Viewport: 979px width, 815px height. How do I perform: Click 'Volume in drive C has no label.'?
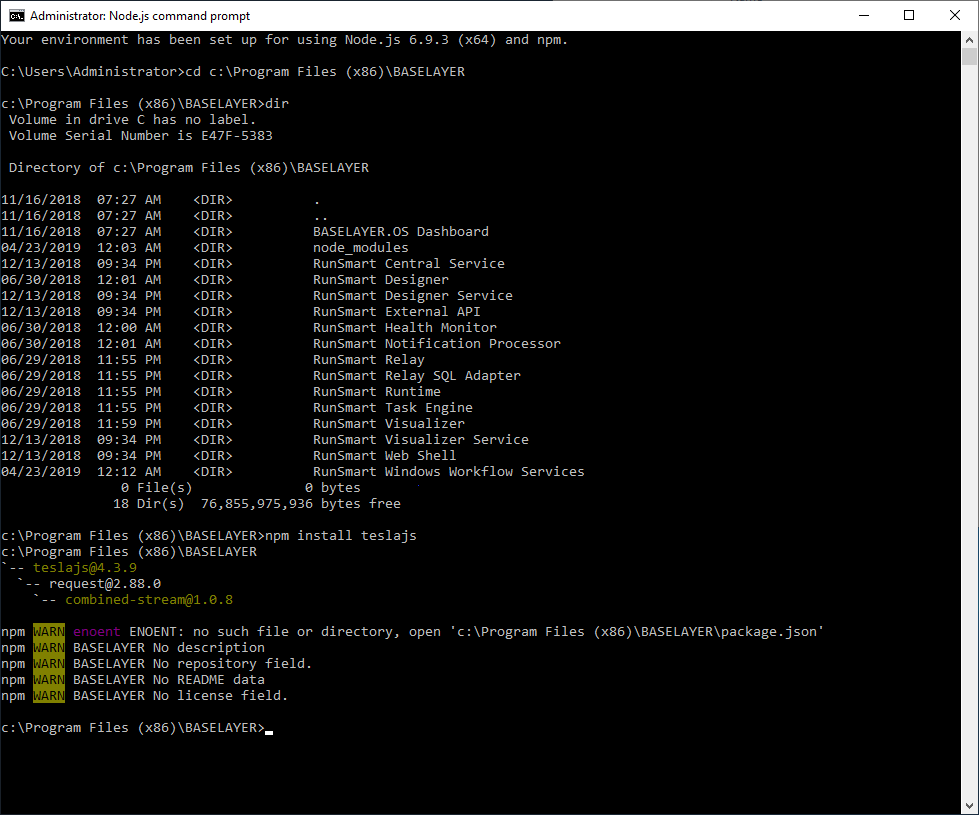point(132,120)
